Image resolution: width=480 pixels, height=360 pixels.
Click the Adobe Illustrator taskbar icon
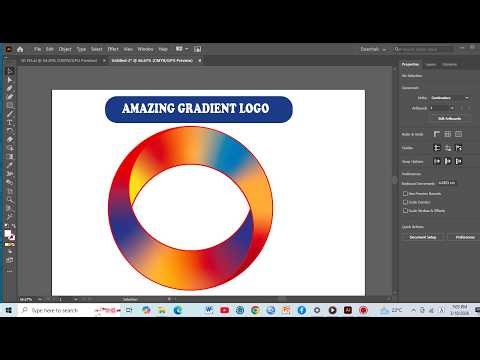(x=348, y=310)
